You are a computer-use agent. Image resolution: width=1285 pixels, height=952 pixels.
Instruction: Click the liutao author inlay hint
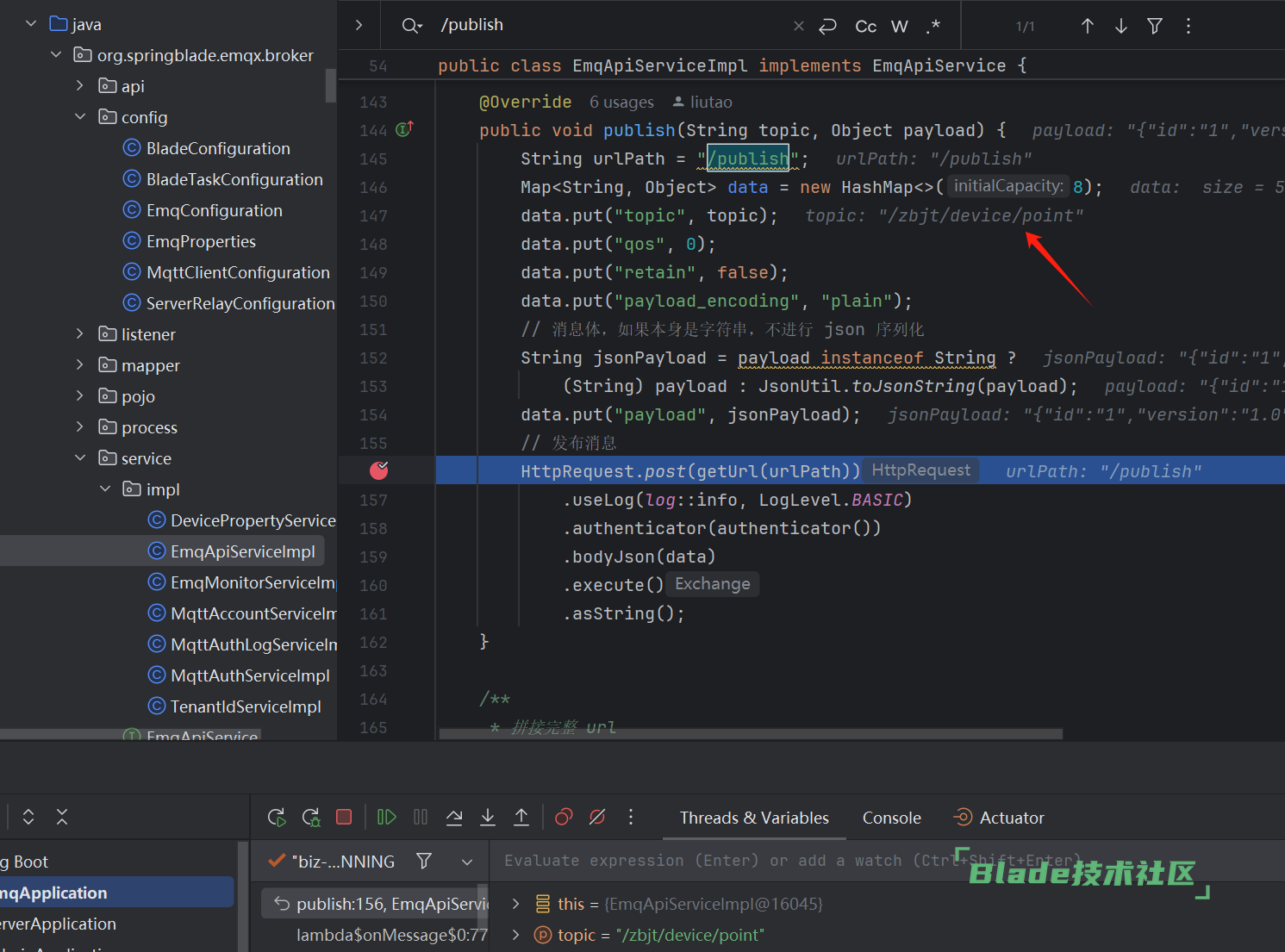tap(702, 103)
